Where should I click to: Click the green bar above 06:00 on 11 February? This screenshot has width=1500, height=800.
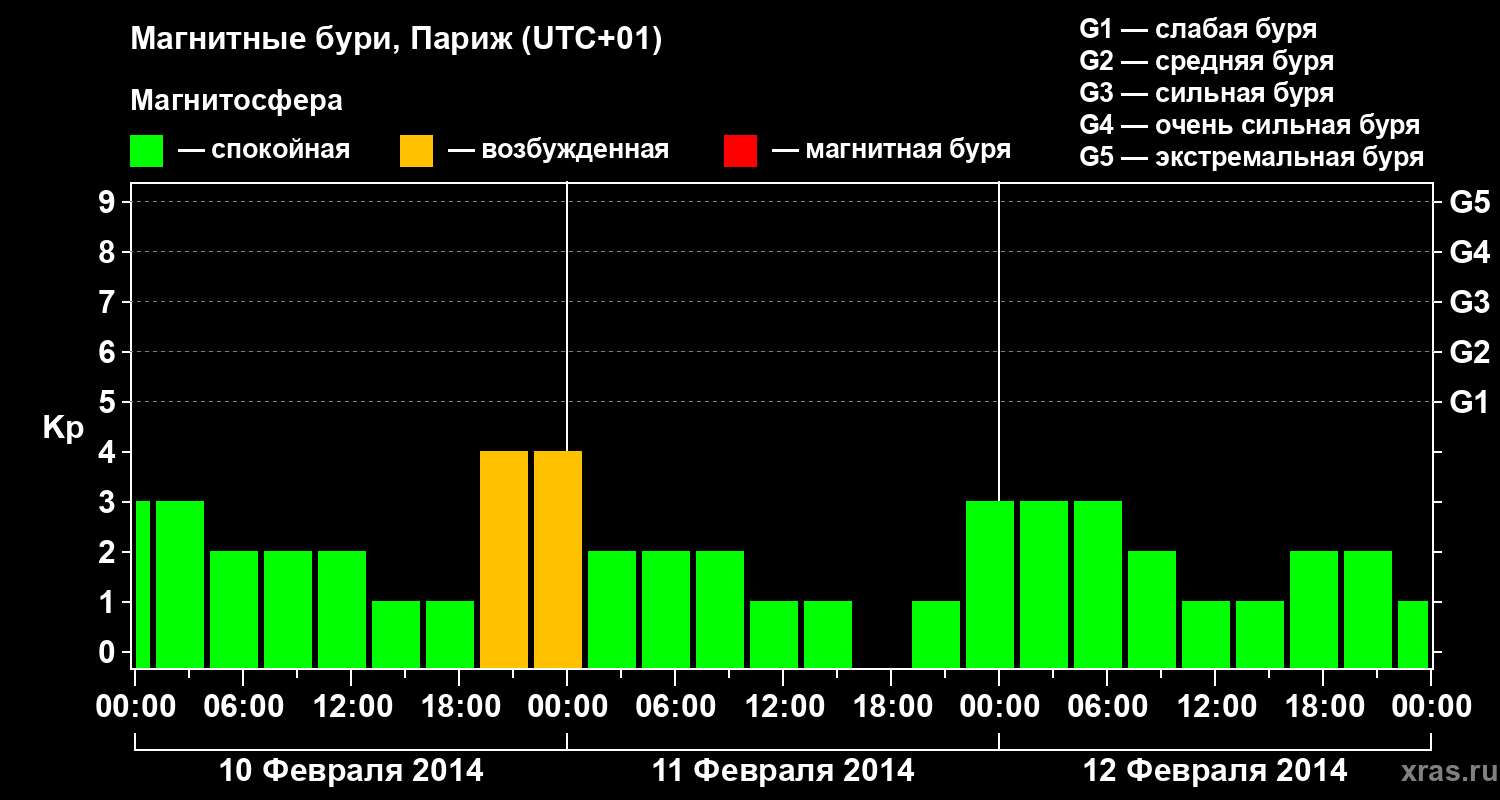(x=666, y=609)
